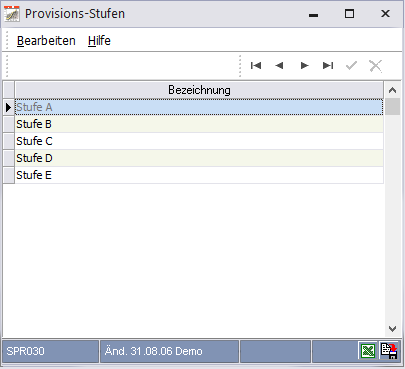Click the scrollbar down arrow
405x369 pixels.
[x=392, y=329]
